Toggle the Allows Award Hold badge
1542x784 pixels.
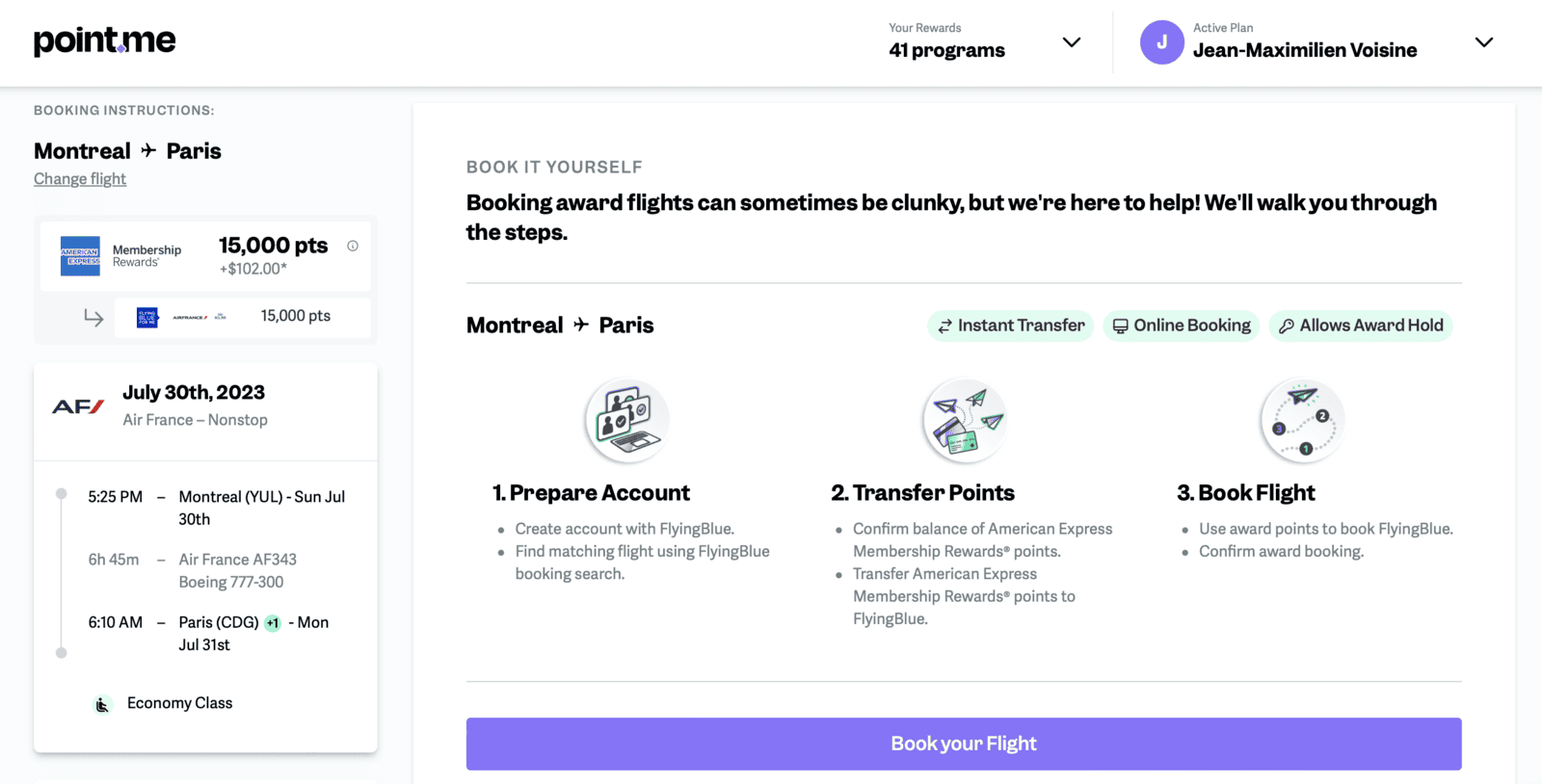[1360, 326]
